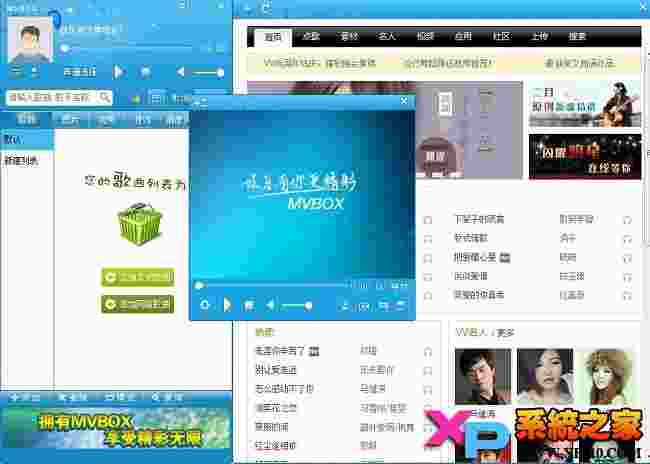Open the 搜索 tab in the navigation bar
Image resolution: width=650 pixels, height=464 pixels.
(577, 36)
